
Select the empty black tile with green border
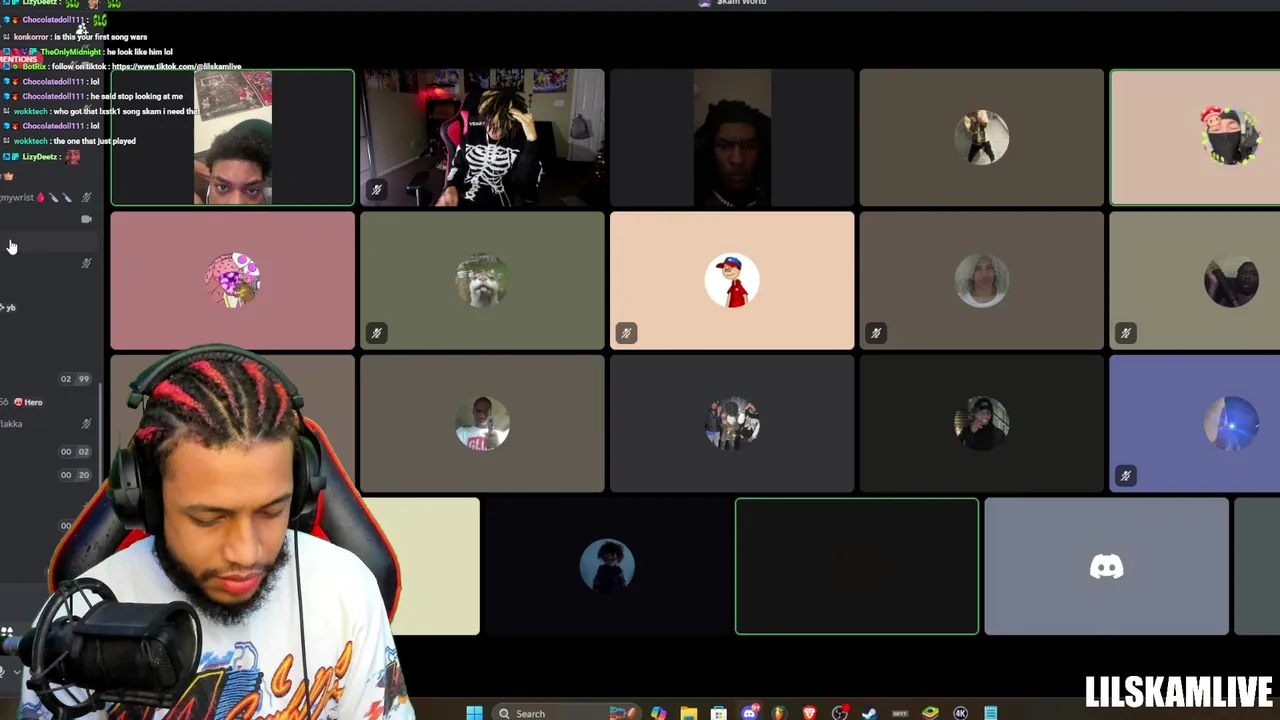coord(857,567)
